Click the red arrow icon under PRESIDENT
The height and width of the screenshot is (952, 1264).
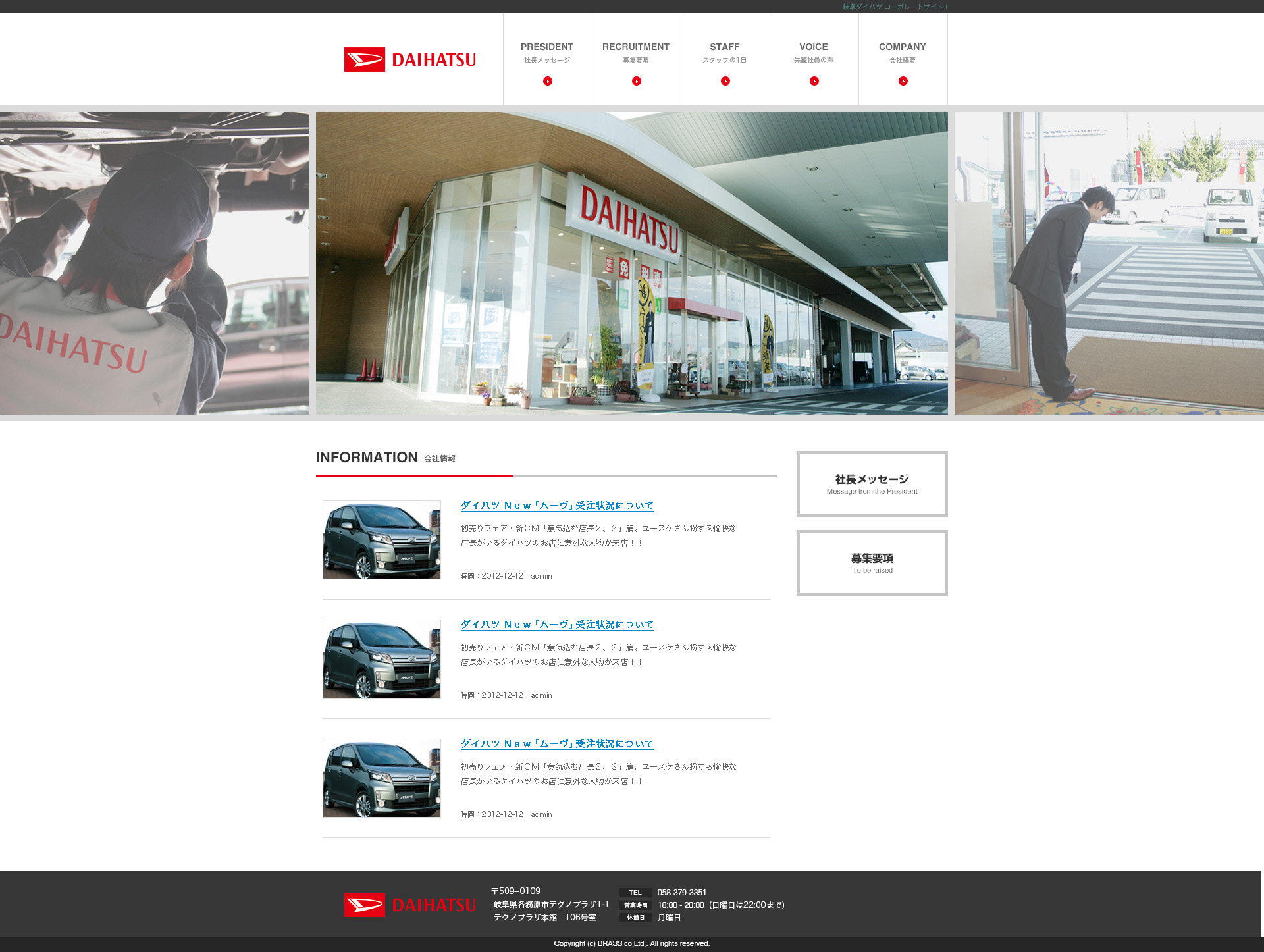click(547, 81)
